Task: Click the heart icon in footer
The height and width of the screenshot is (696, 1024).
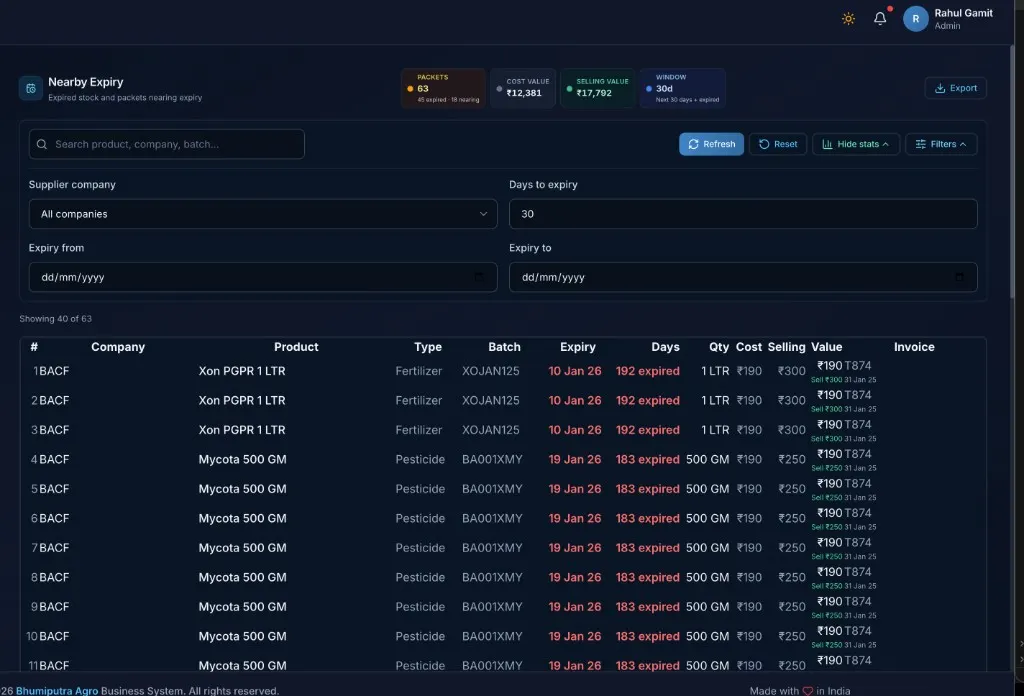Action: point(808,691)
